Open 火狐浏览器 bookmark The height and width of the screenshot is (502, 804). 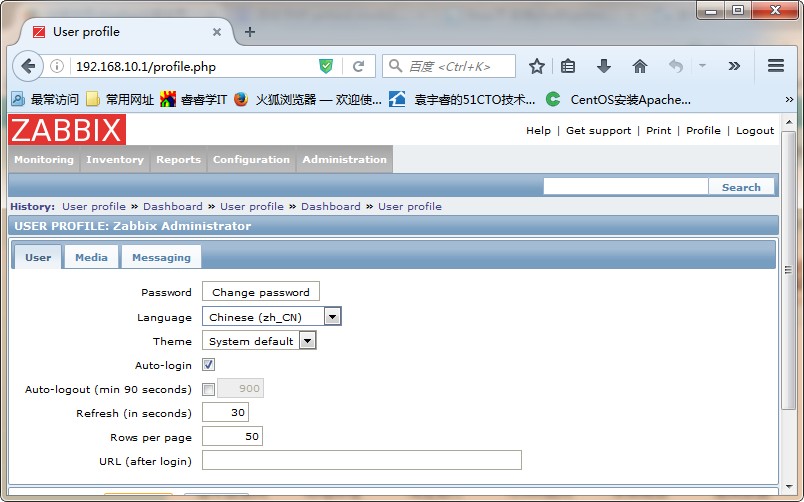pos(308,99)
